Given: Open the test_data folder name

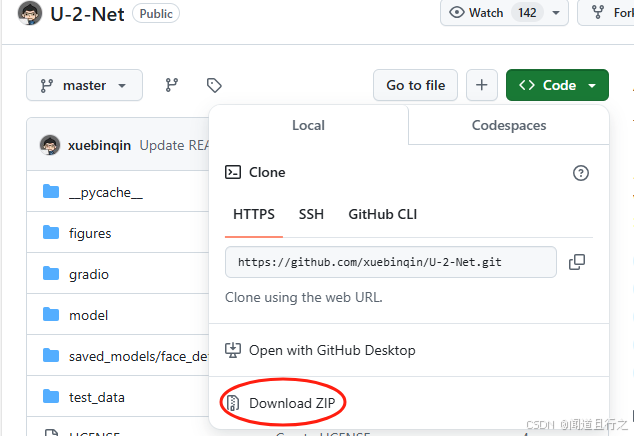Looking at the screenshot, I should point(97,397).
